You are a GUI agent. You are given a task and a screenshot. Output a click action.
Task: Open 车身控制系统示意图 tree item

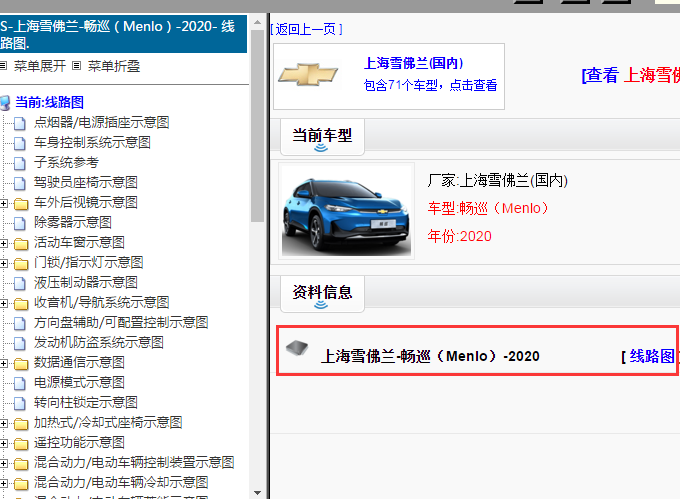coord(92,143)
